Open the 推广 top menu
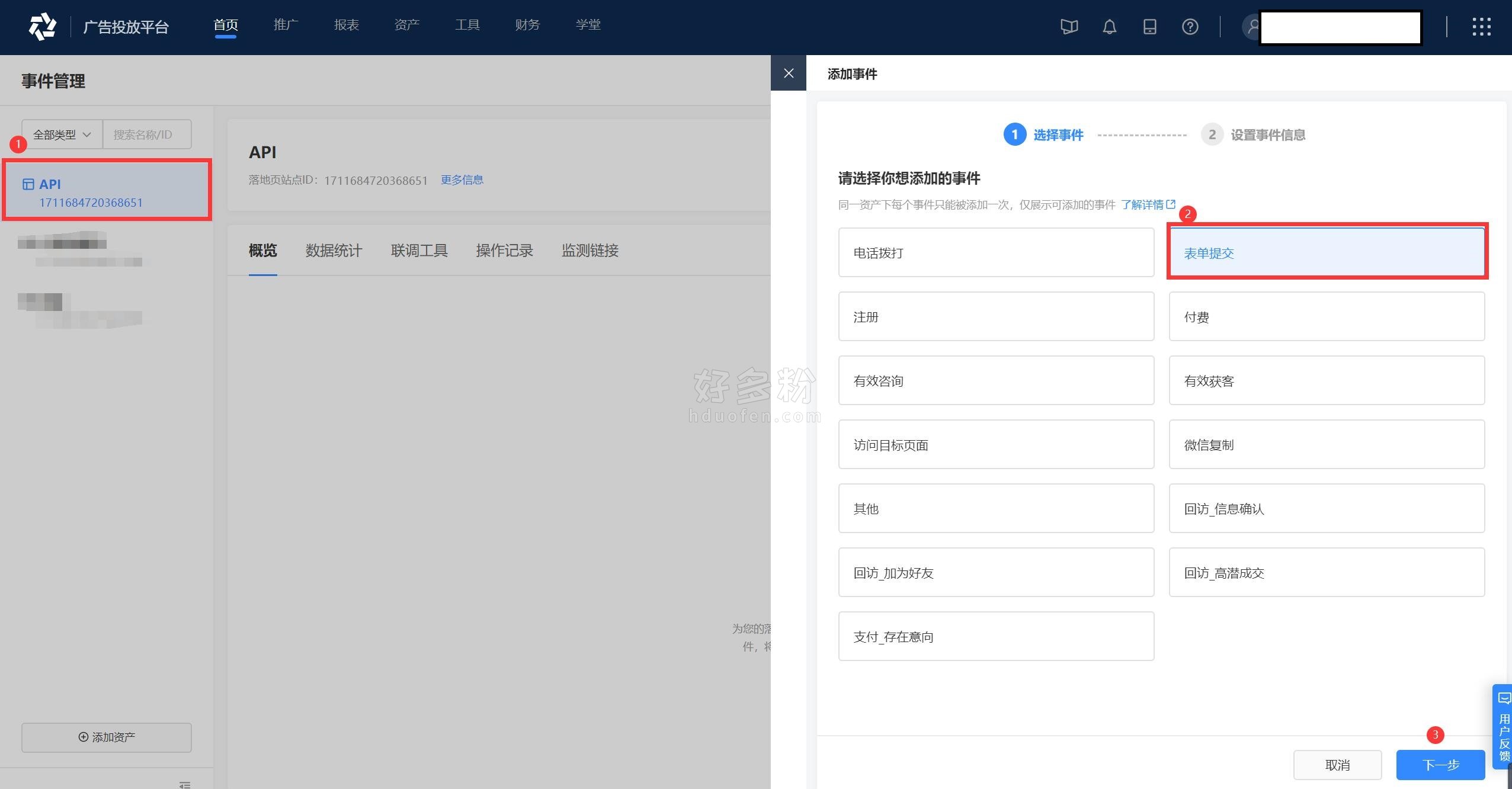 (x=286, y=25)
